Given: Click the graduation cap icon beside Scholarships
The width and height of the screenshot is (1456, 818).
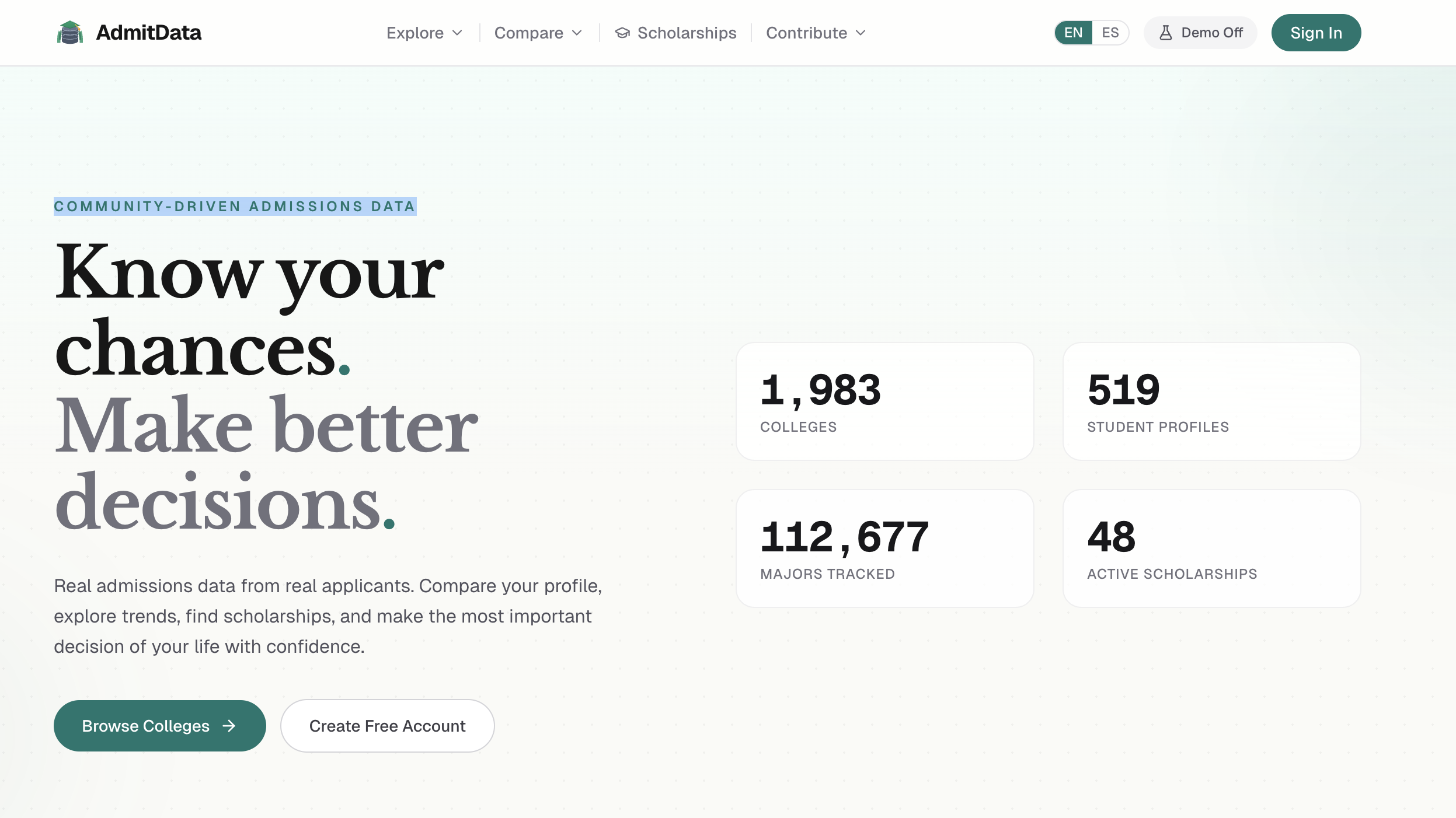Looking at the screenshot, I should click(x=622, y=33).
